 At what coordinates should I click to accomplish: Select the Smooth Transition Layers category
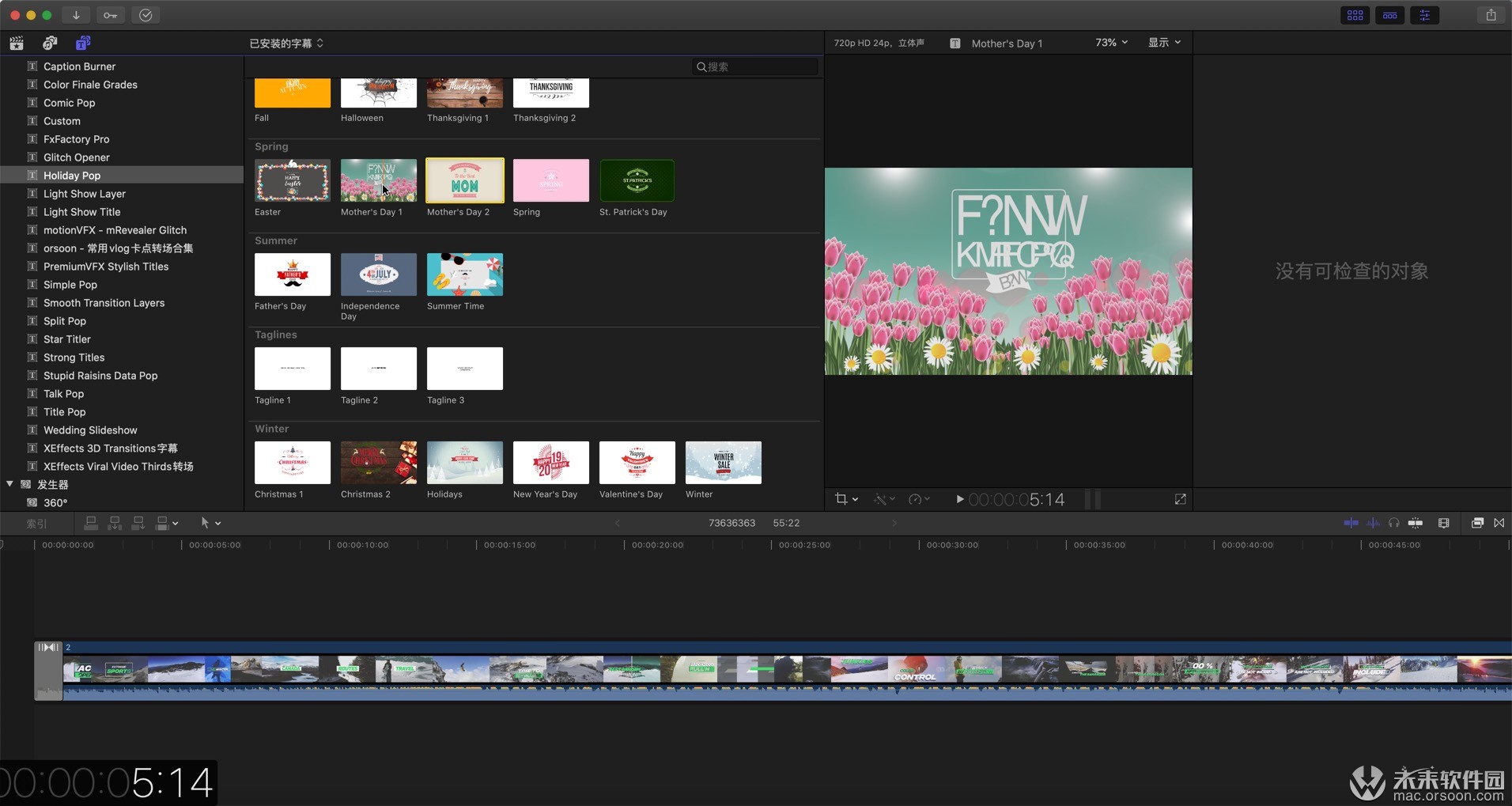coord(122,303)
